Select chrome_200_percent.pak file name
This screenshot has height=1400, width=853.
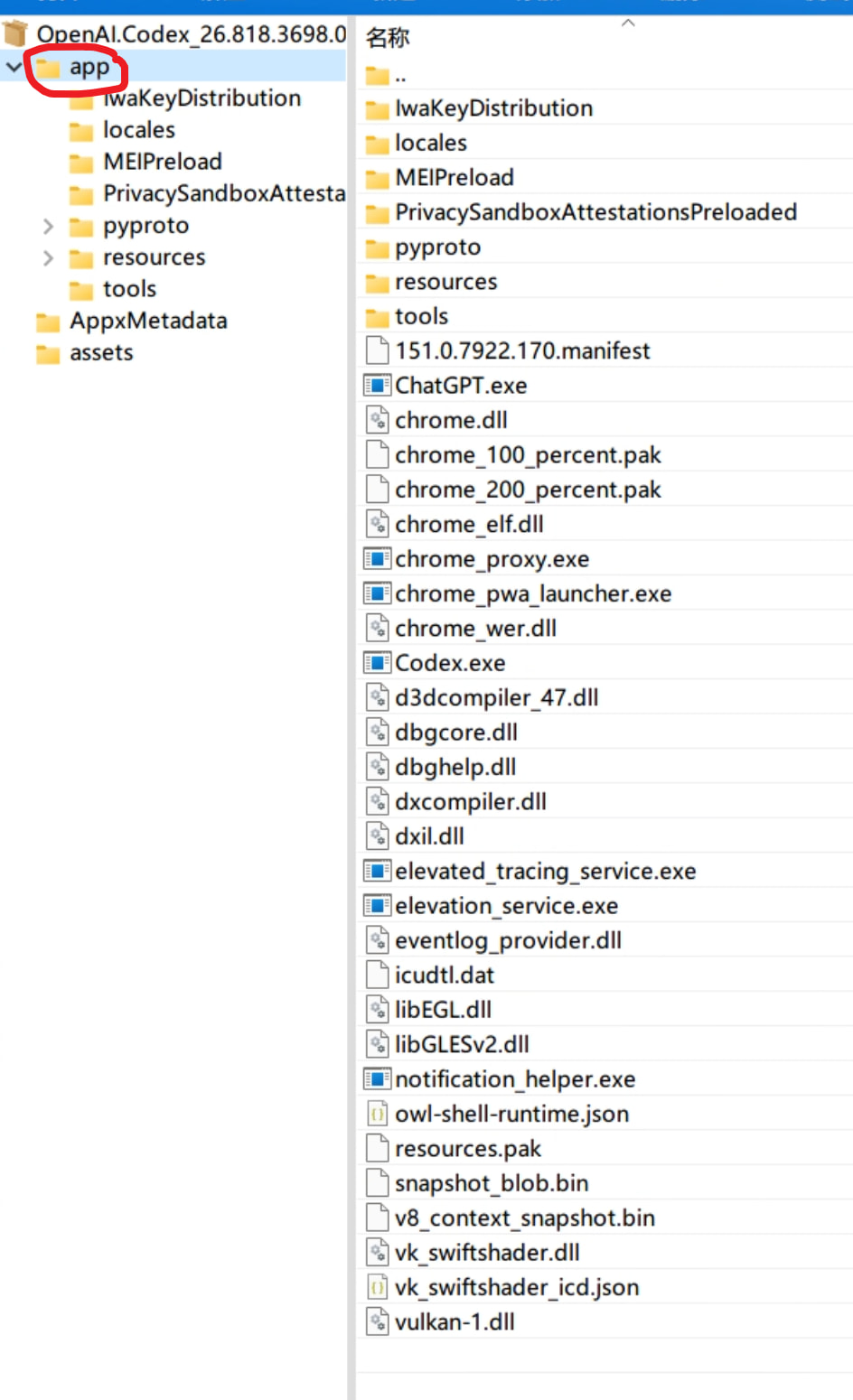pyautogui.click(x=528, y=490)
